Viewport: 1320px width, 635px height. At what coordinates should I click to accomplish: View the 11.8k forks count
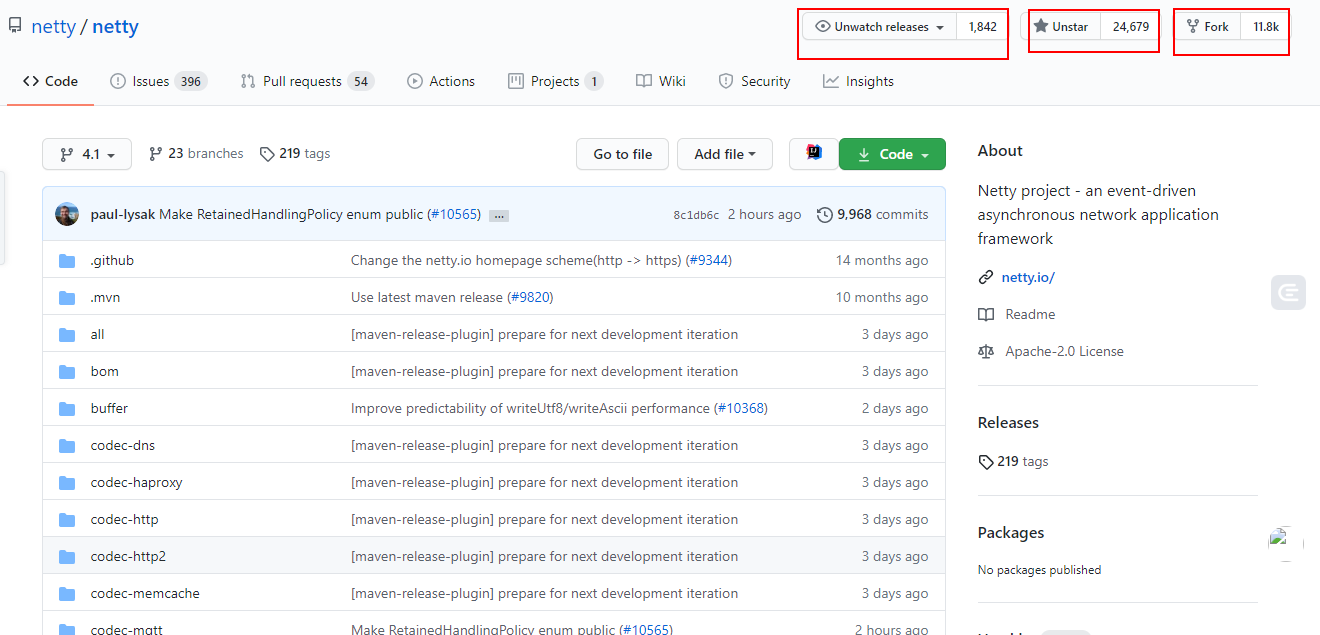(1266, 27)
